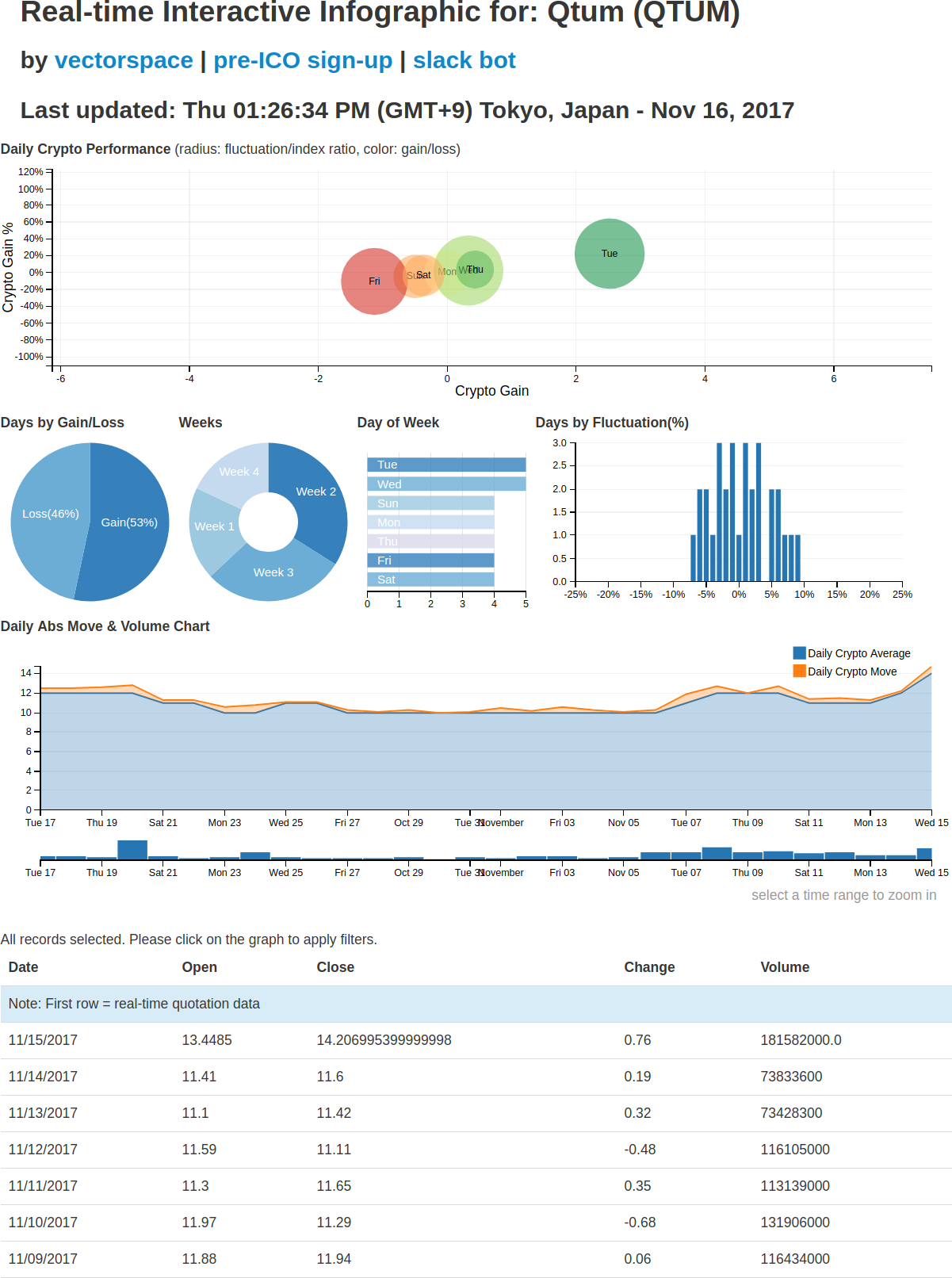
Task: Open the vectorspace link
Action: [x=124, y=60]
